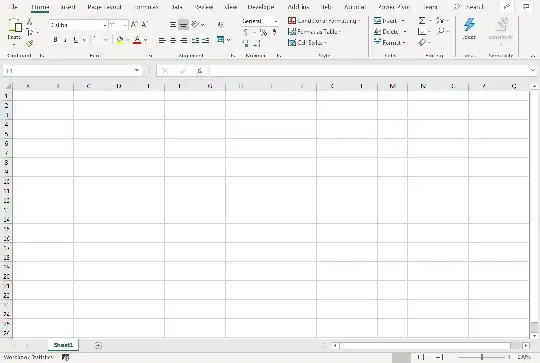This screenshot has height=363, width=540.
Task: Click the Ideas lightning bolt icon
Action: (469, 25)
